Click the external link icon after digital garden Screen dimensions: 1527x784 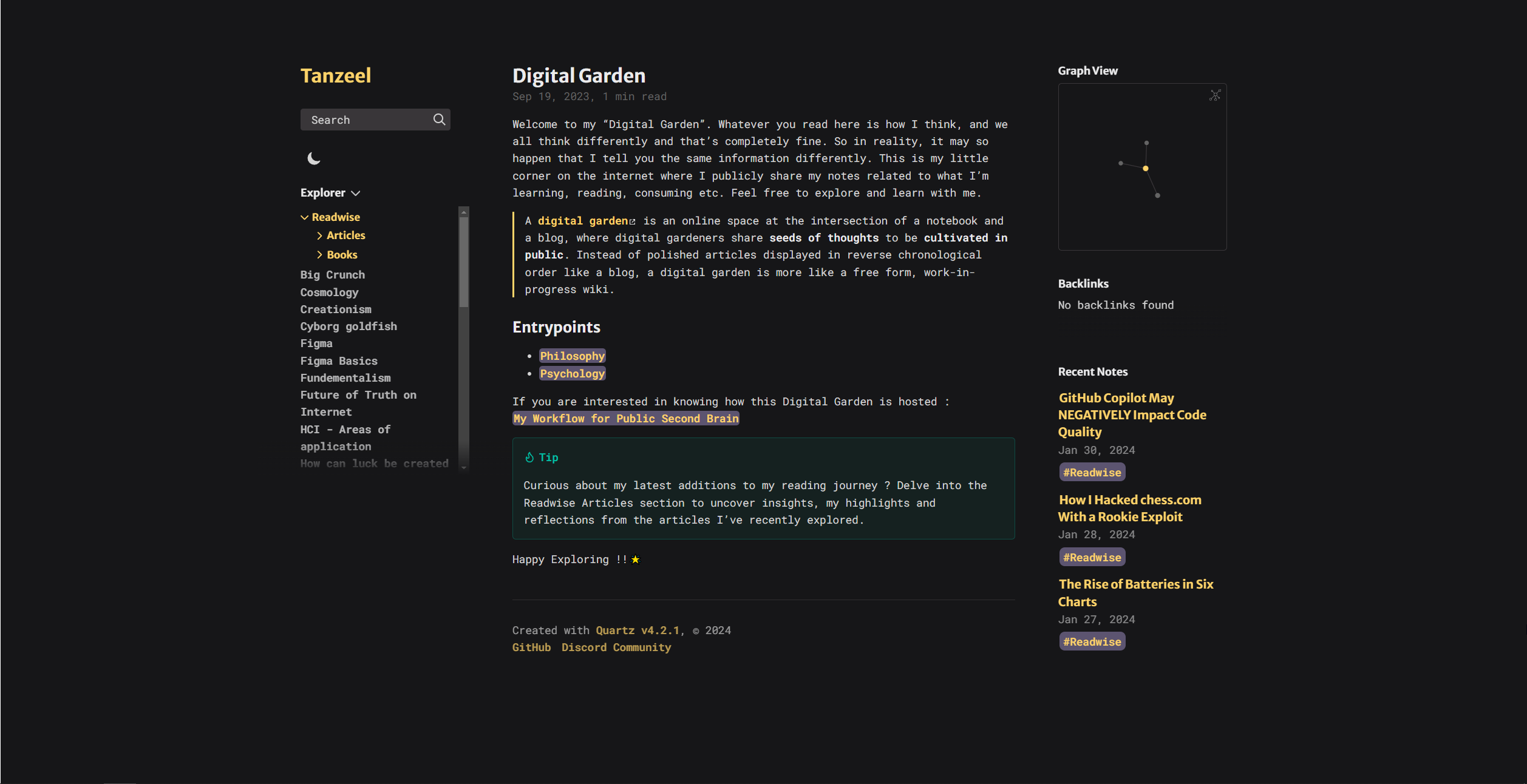(x=632, y=222)
